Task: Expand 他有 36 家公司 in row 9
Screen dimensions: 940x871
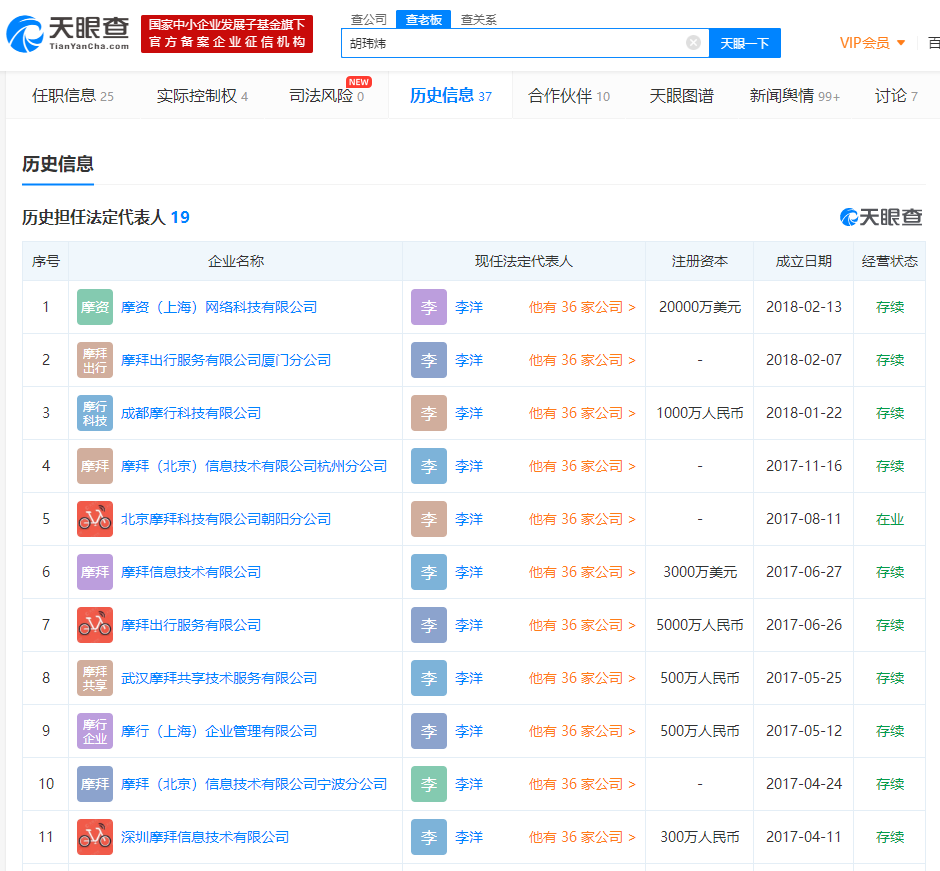Action: pos(582,731)
